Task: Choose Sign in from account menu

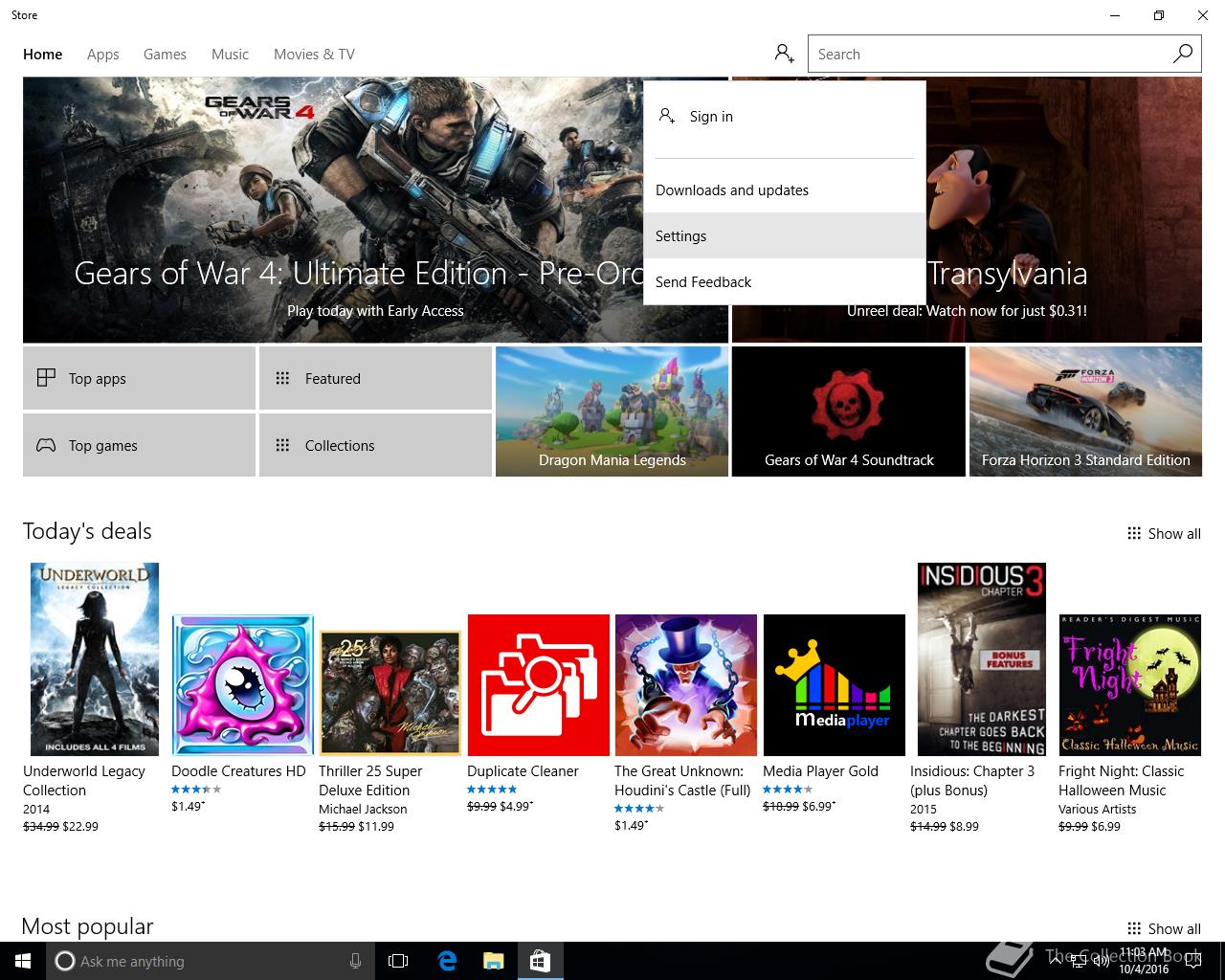Action: pos(785,117)
